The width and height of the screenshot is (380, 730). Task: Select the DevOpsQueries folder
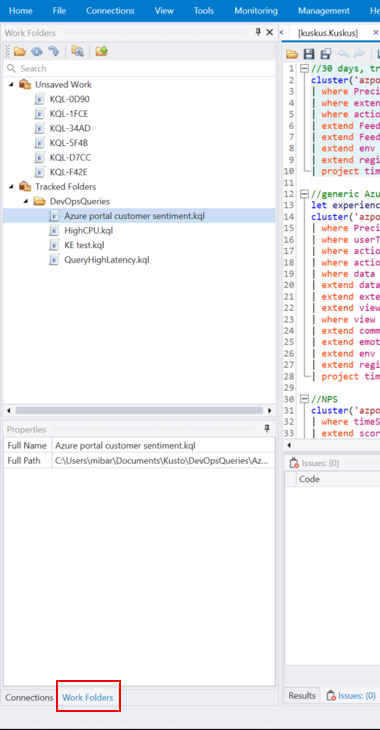(x=80, y=202)
